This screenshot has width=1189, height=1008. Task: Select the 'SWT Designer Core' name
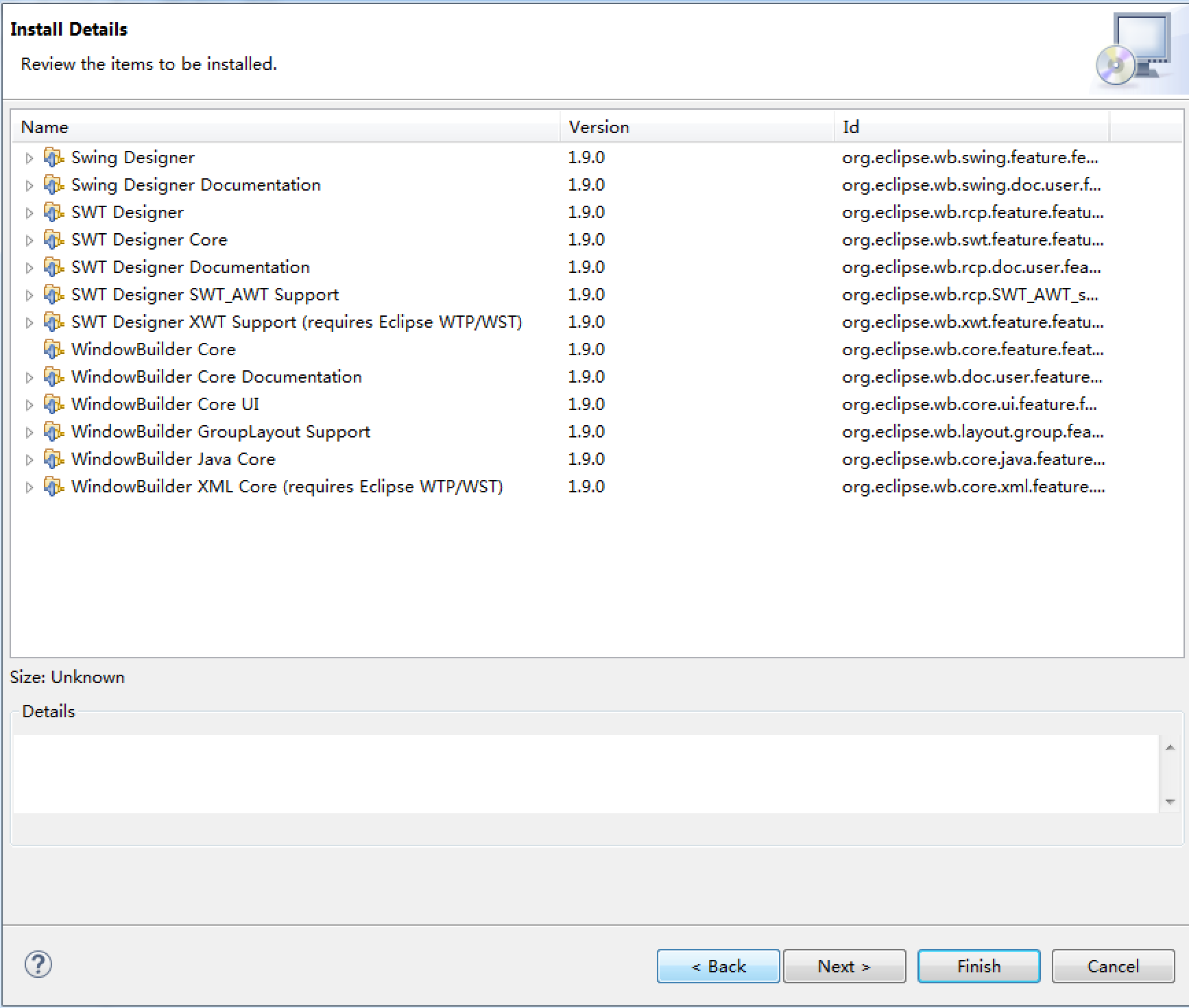(x=149, y=240)
